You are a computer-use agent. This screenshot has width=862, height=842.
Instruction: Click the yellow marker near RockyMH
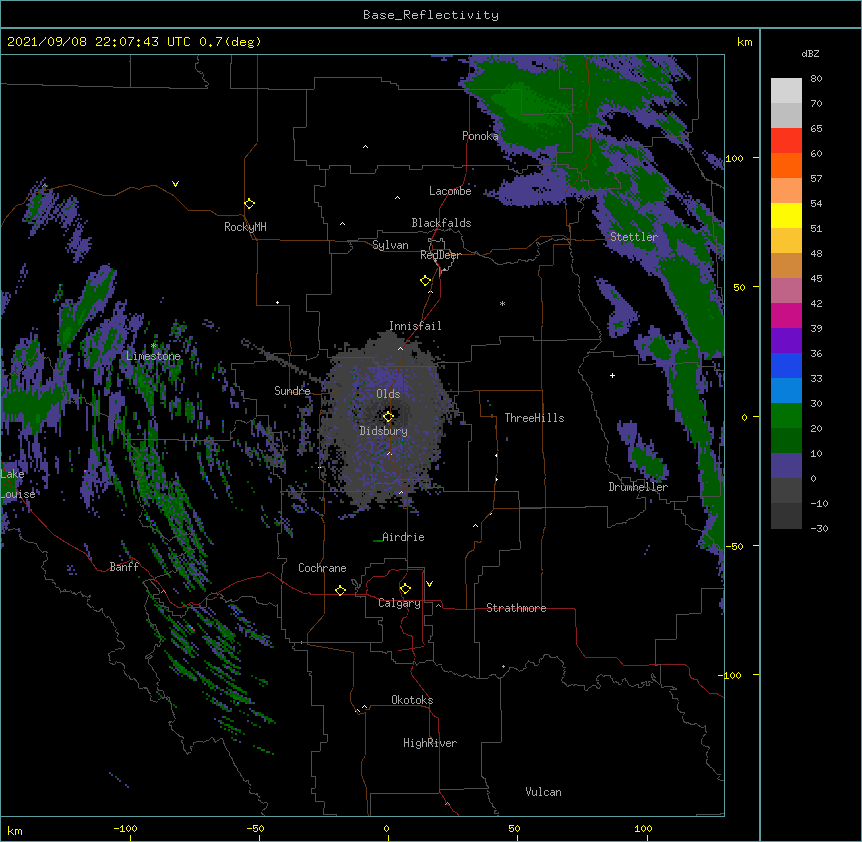249,203
